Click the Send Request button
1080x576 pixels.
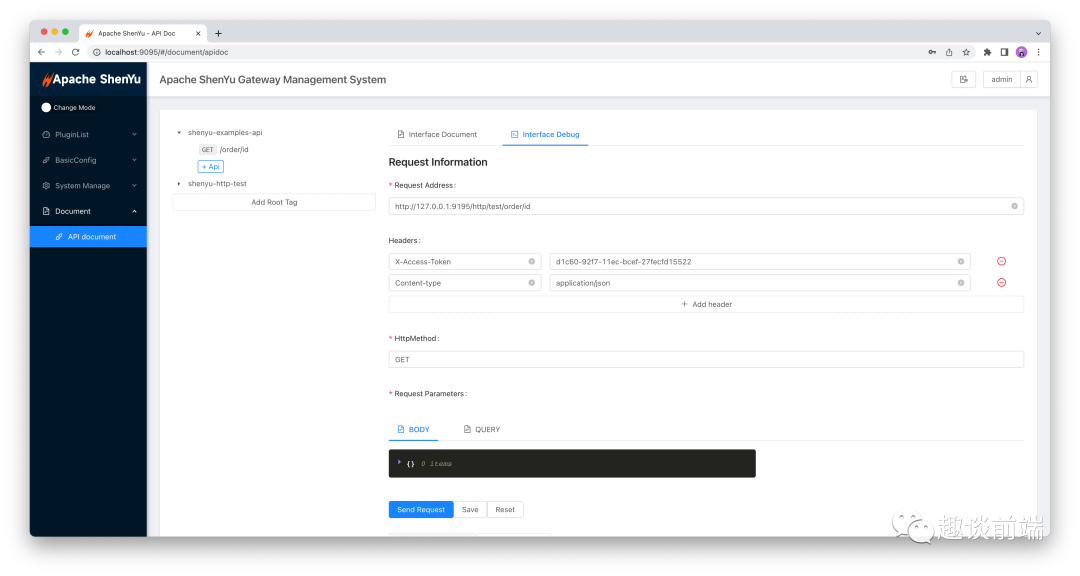point(420,509)
